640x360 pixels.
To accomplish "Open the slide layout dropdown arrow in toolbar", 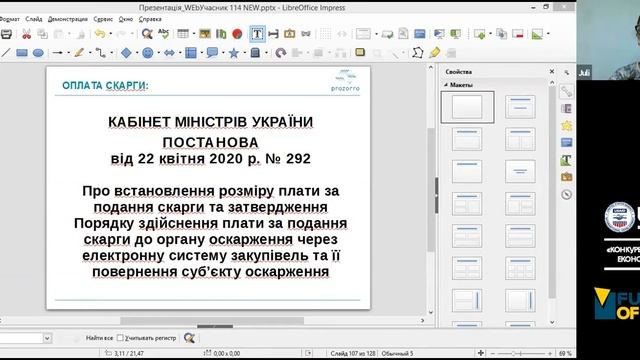I will [x=376, y=34].
